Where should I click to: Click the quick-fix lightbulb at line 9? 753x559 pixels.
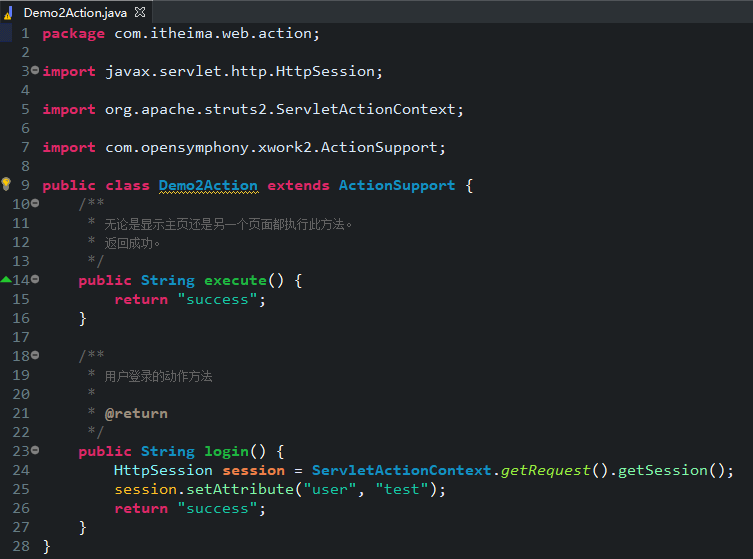pos(6,184)
